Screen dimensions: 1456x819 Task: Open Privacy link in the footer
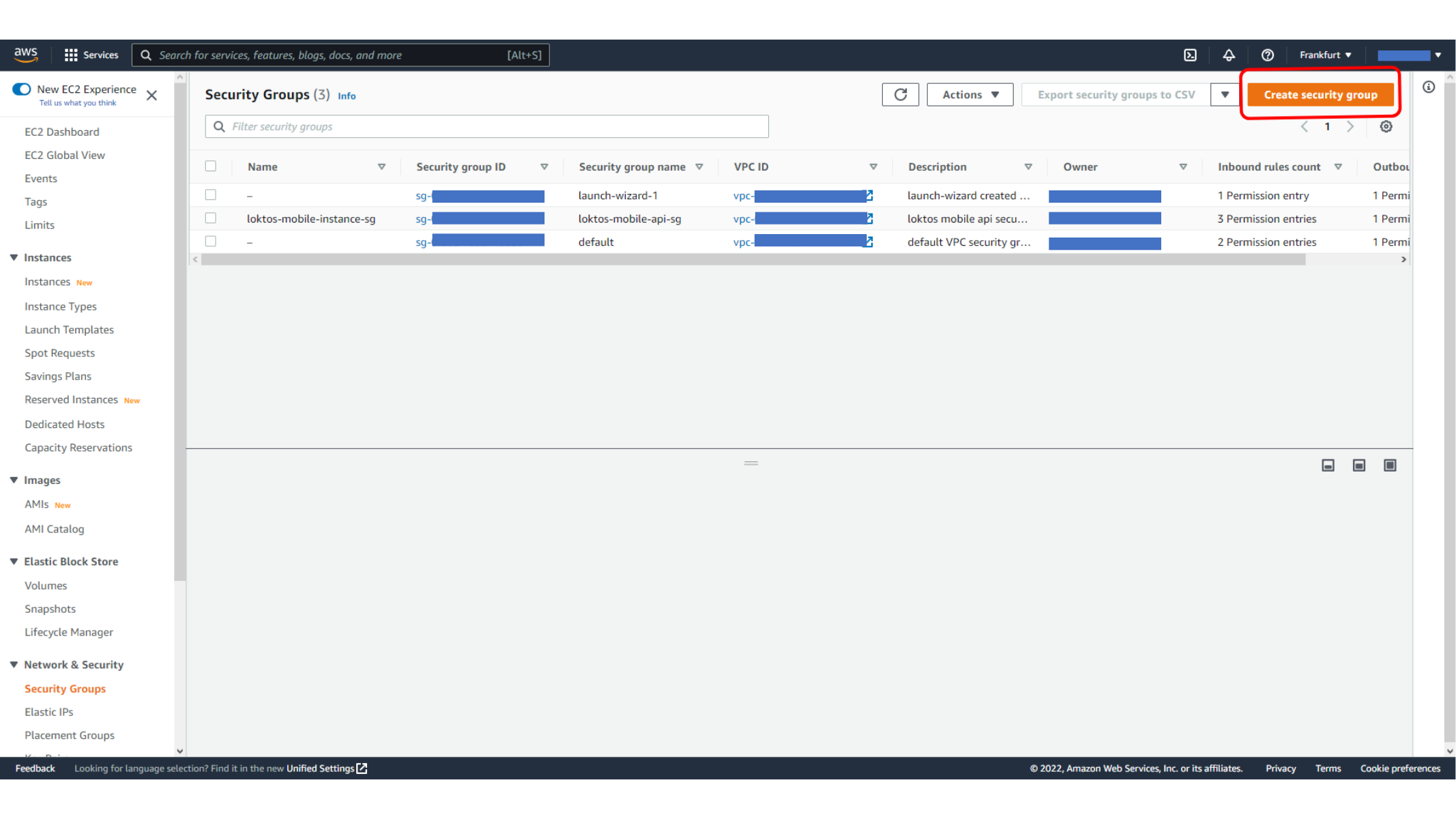1280,768
